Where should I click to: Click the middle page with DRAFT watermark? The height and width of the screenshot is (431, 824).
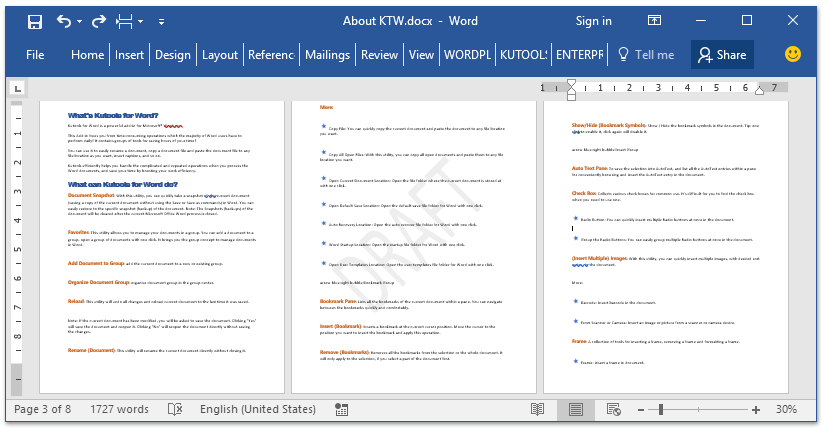(414, 247)
